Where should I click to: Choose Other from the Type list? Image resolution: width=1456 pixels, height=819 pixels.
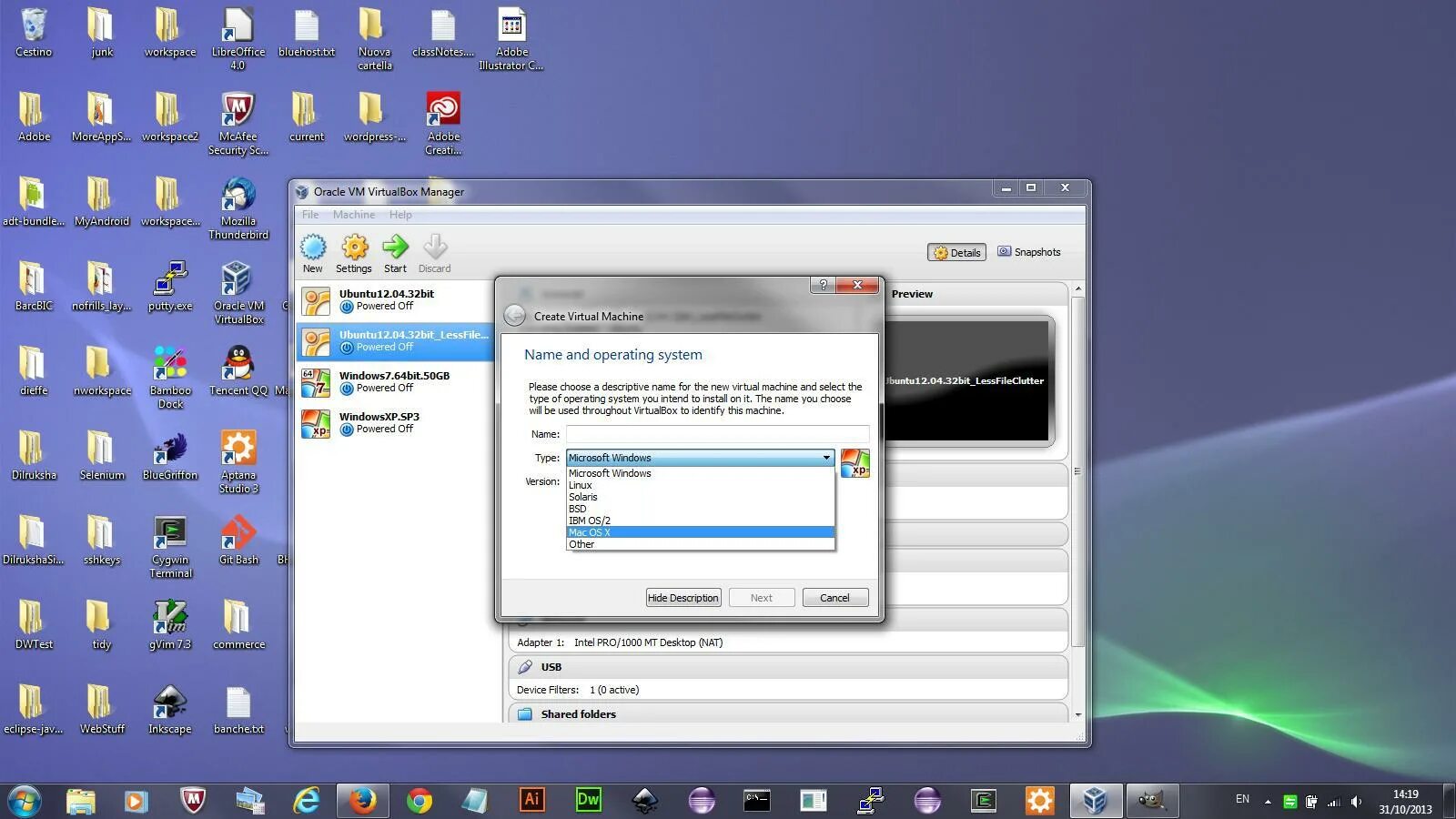tap(700, 544)
